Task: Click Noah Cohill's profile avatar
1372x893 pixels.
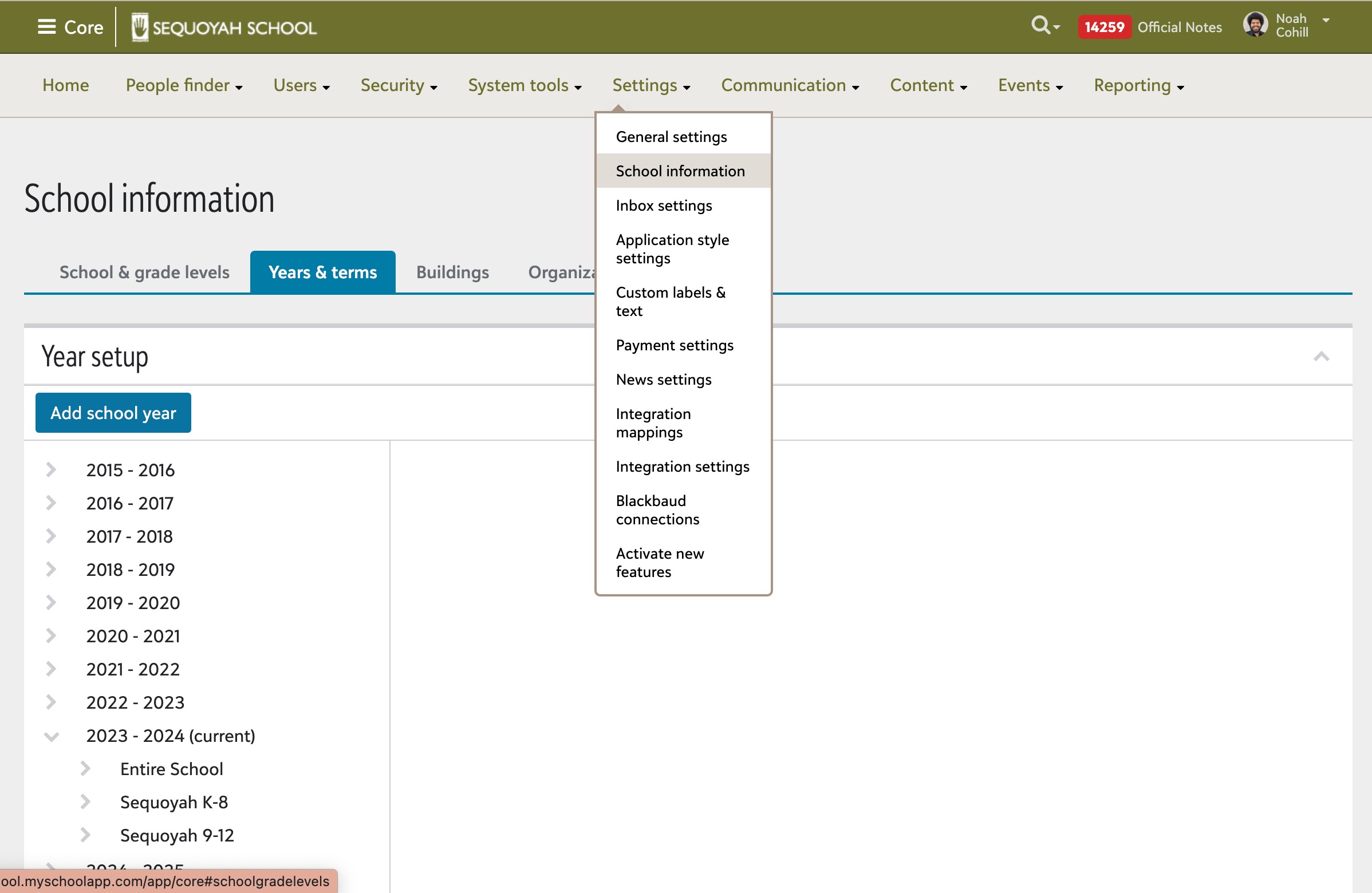Action: [x=1255, y=25]
